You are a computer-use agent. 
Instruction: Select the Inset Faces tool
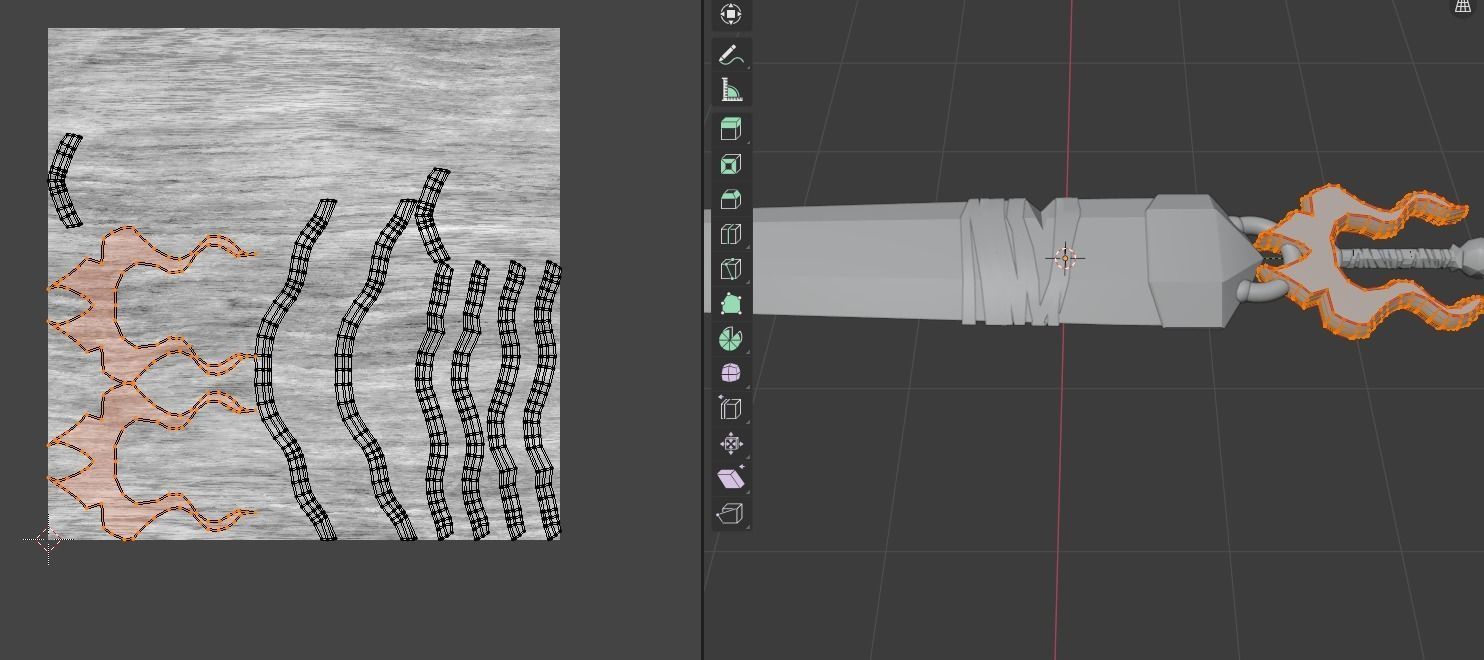pyautogui.click(x=731, y=164)
